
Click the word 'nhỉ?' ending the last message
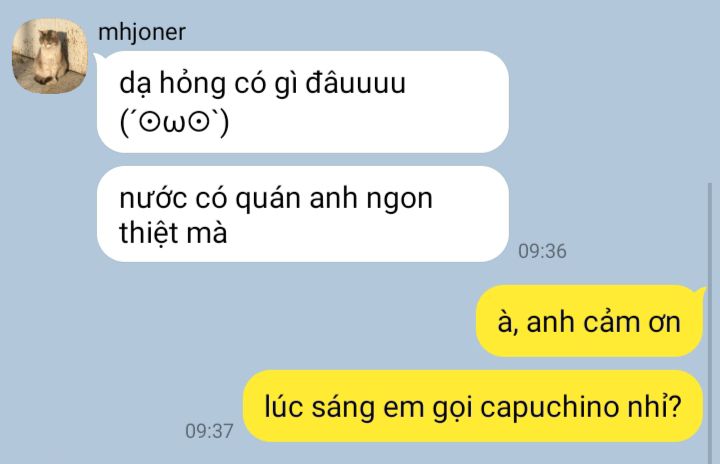point(662,407)
